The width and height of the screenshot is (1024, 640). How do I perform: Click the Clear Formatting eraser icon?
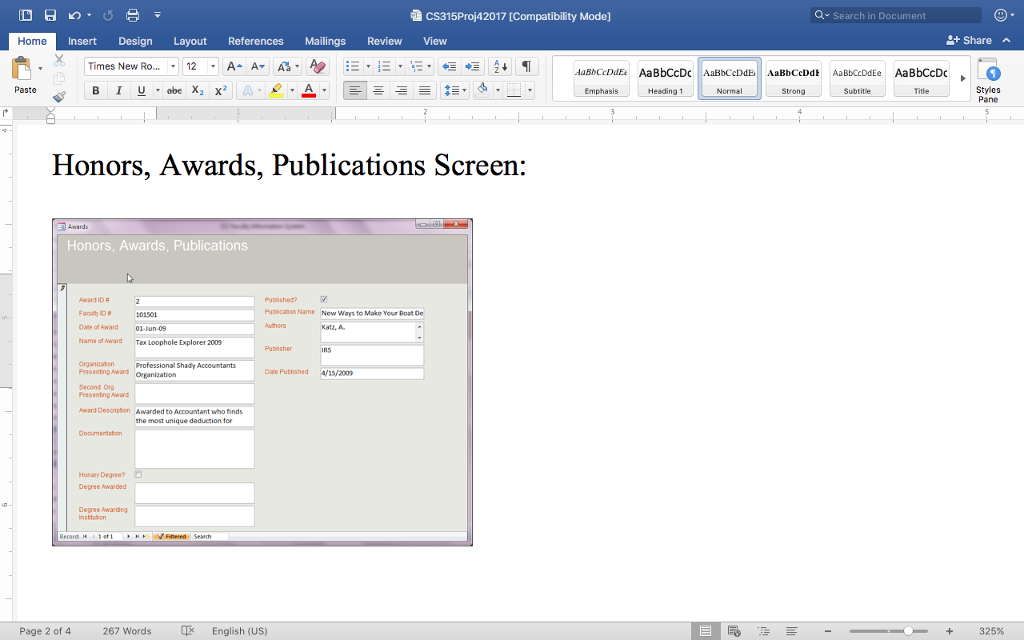[x=317, y=66]
